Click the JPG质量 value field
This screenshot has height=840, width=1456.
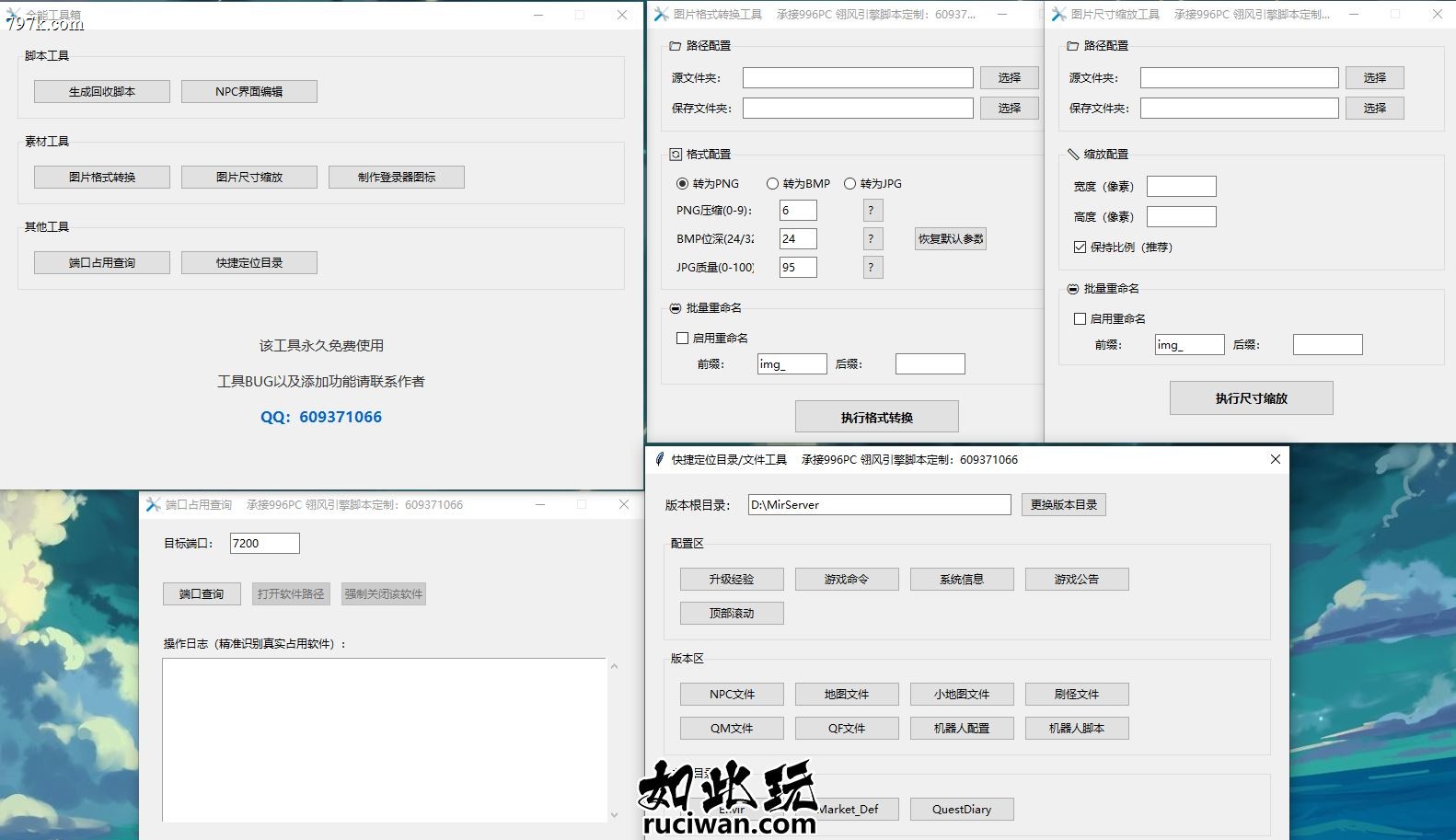[x=798, y=267]
